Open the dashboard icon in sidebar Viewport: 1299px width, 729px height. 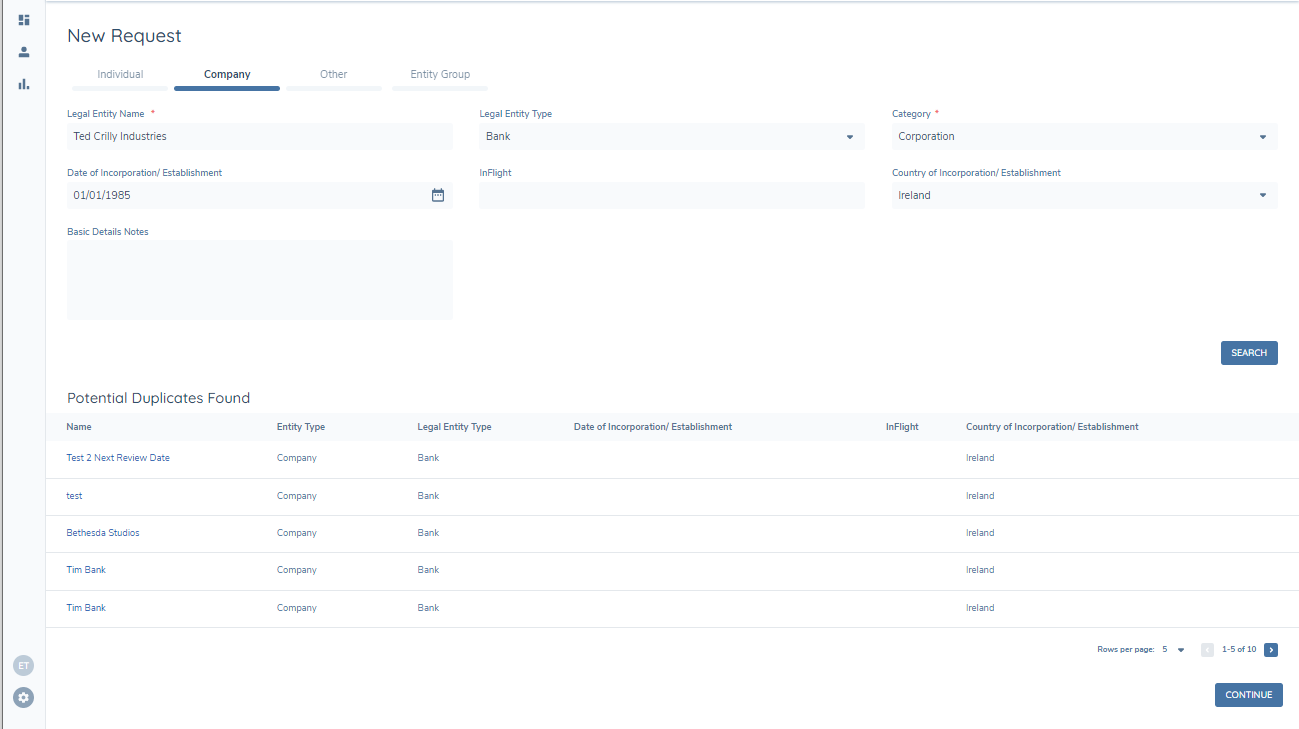pos(24,20)
